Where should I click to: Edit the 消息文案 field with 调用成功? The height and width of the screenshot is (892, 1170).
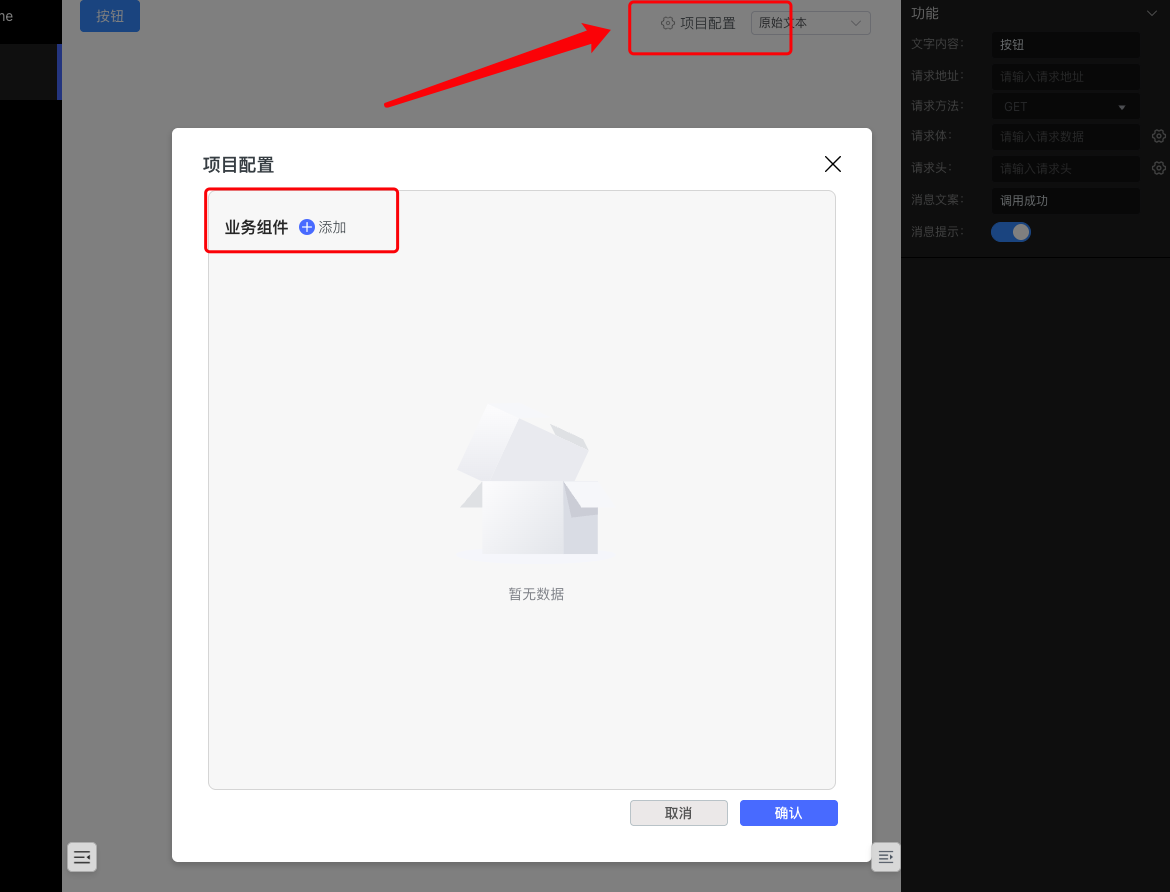[x=1065, y=200]
